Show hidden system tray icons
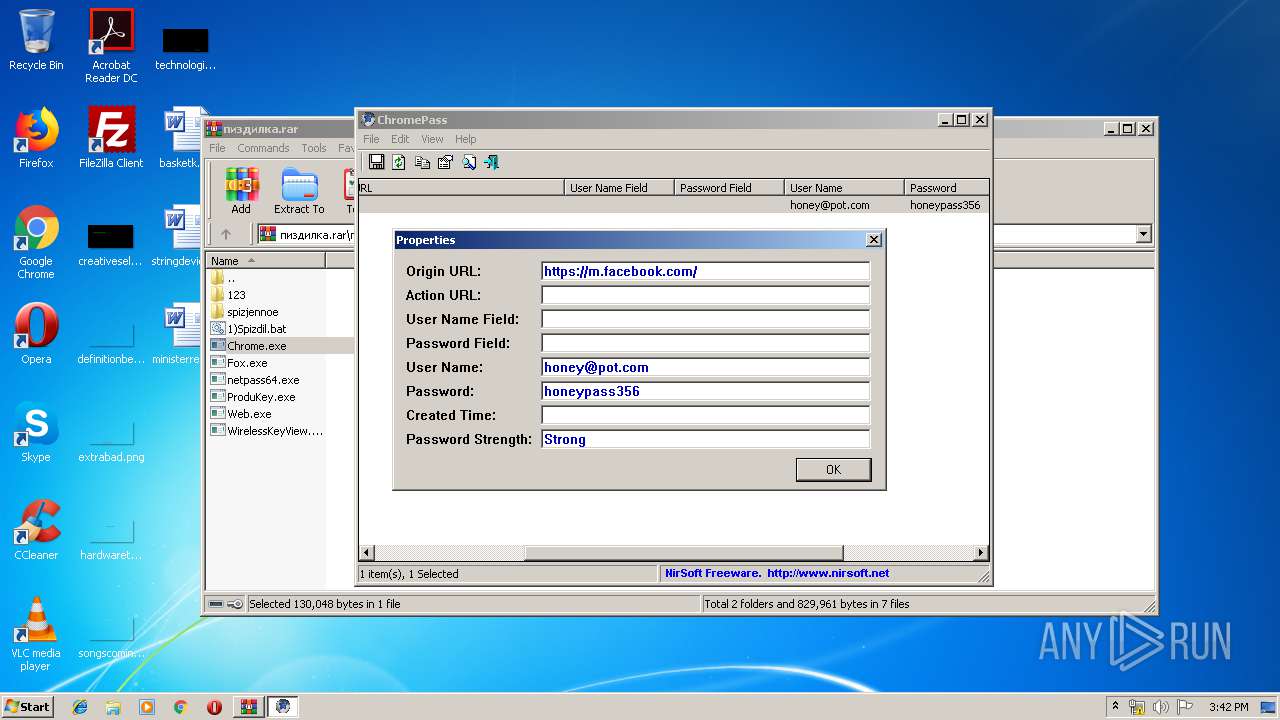Image resolution: width=1280 pixels, height=720 pixels. (x=1115, y=706)
